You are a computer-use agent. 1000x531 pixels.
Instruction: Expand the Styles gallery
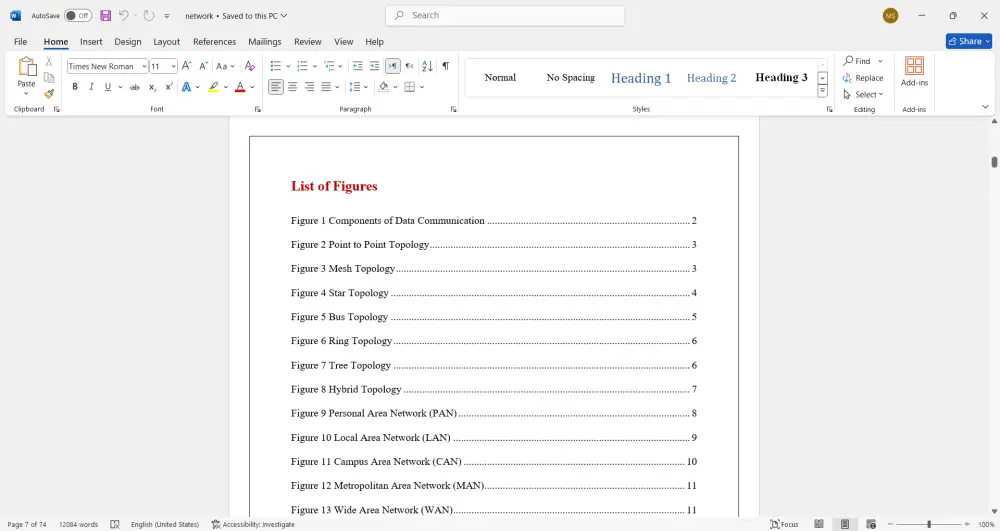pos(823,92)
